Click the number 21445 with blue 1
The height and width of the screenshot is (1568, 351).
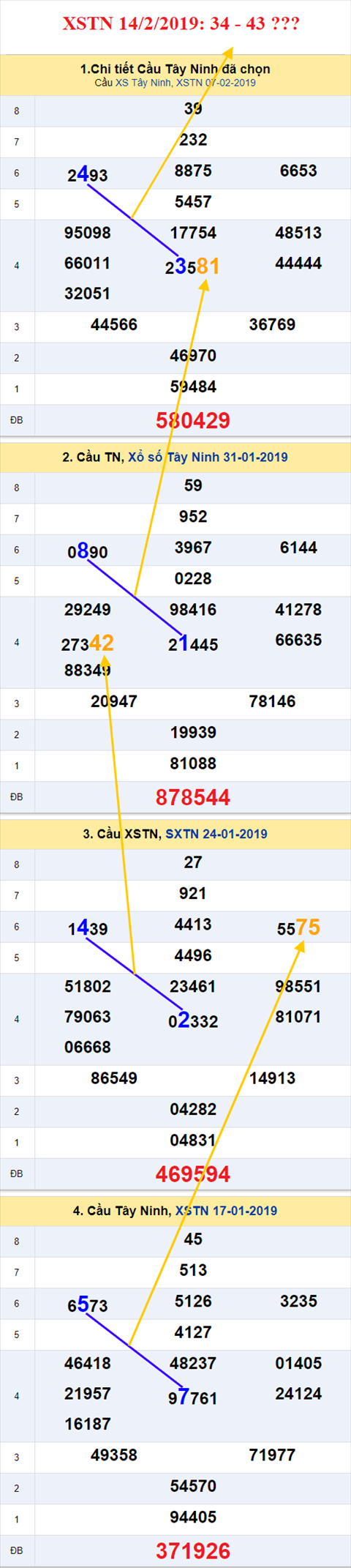[193, 644]
